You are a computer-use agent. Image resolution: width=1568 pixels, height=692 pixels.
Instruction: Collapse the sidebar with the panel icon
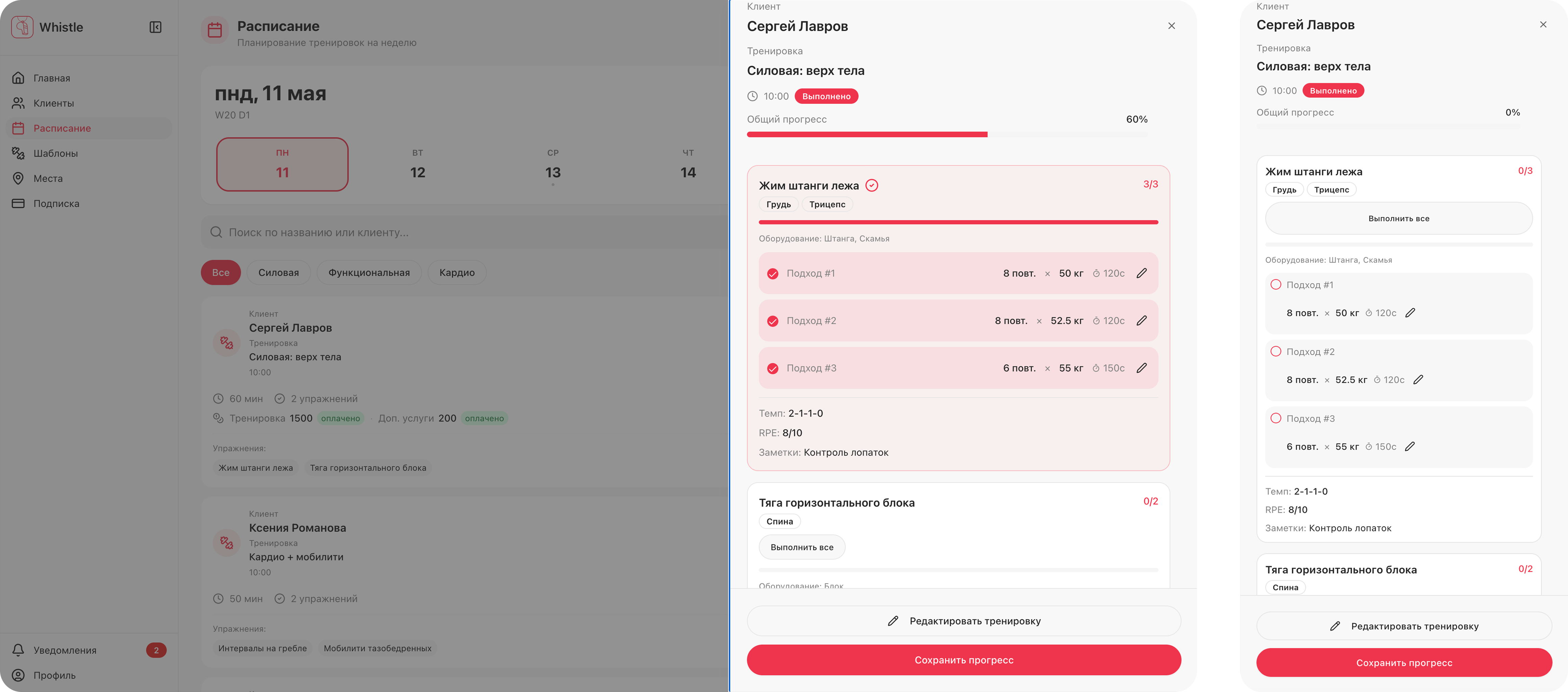(x=155, y=27)
